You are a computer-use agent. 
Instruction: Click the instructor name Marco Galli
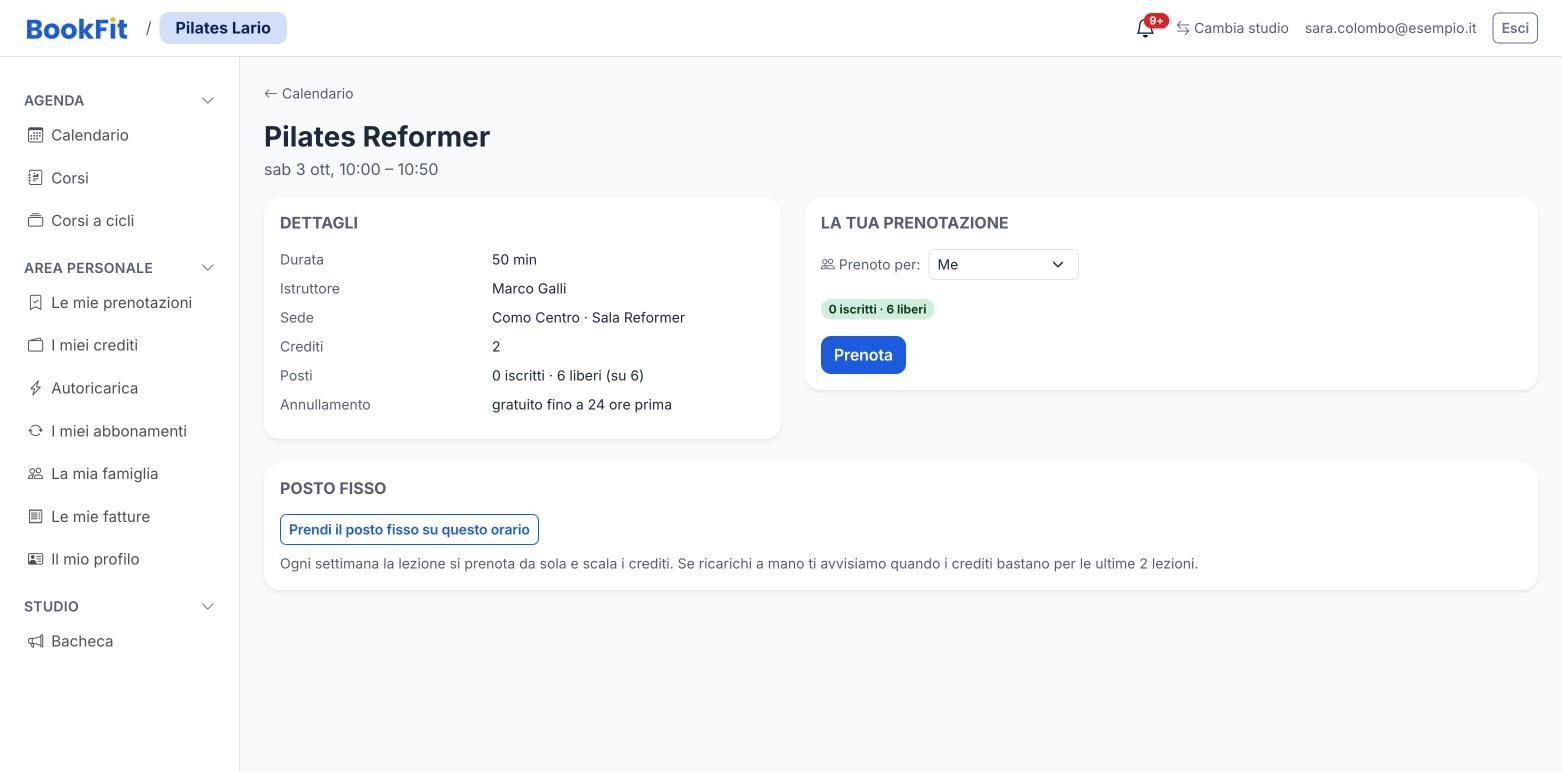(529, 288)
